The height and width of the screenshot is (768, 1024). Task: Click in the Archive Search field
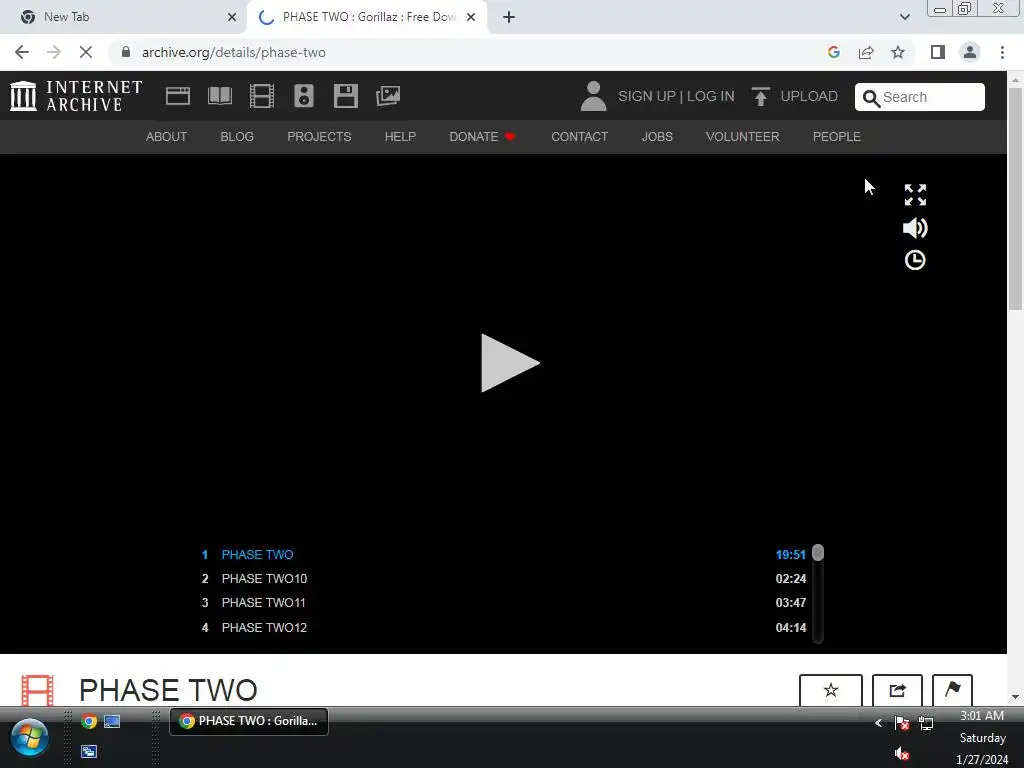(920, 97)
